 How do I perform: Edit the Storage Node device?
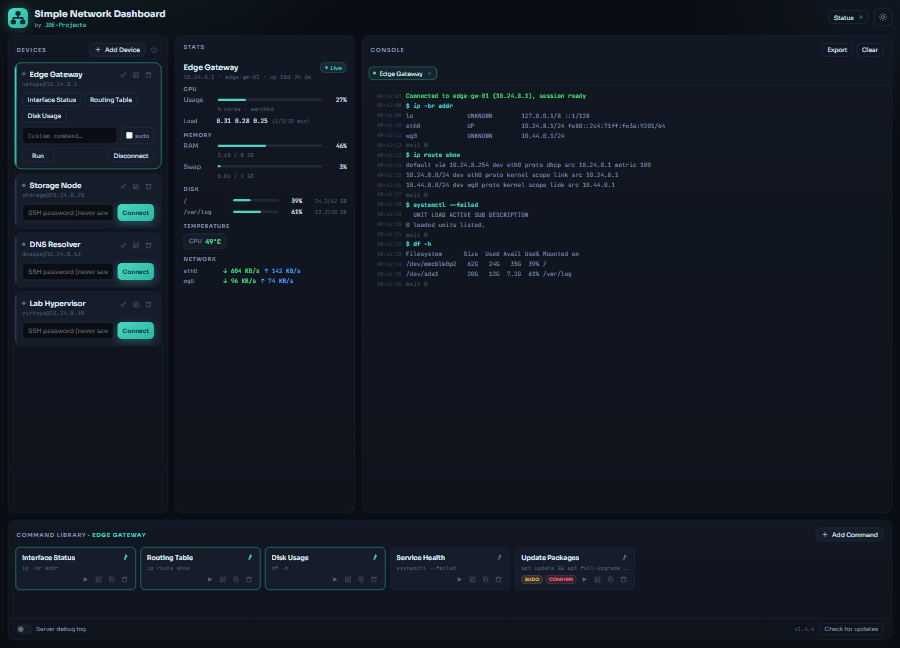[136, 187]
